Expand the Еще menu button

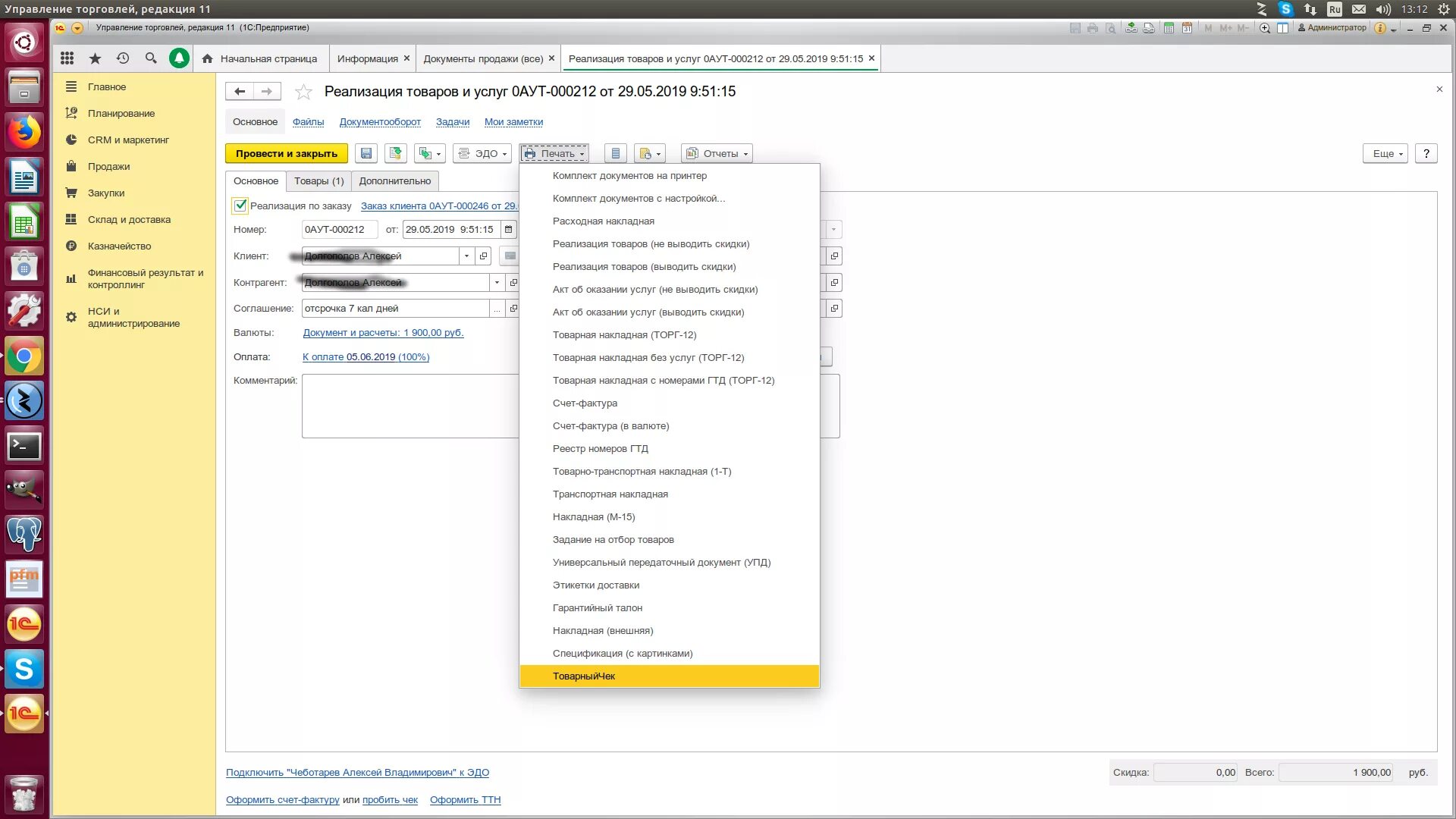point(1387,153)
